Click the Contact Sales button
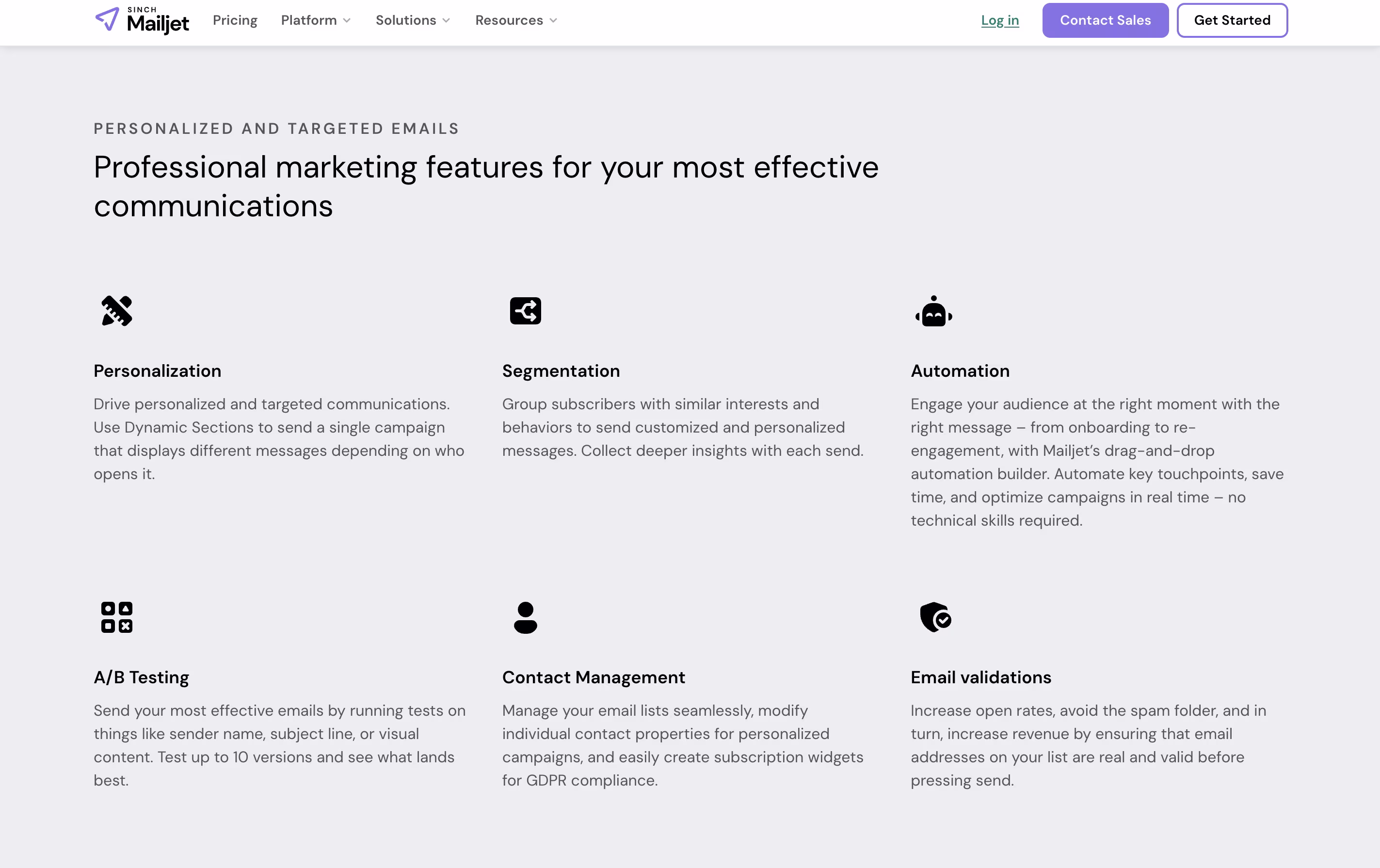The height and width of the screenshot is (868, 1380). 1106,20
